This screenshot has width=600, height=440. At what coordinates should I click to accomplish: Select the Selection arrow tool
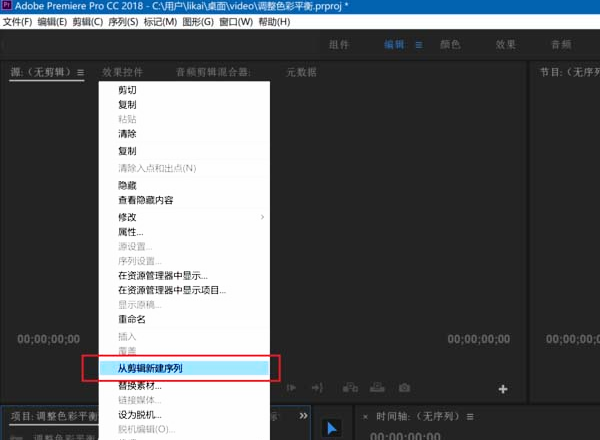pyautogui.click(x=332, y=427)
